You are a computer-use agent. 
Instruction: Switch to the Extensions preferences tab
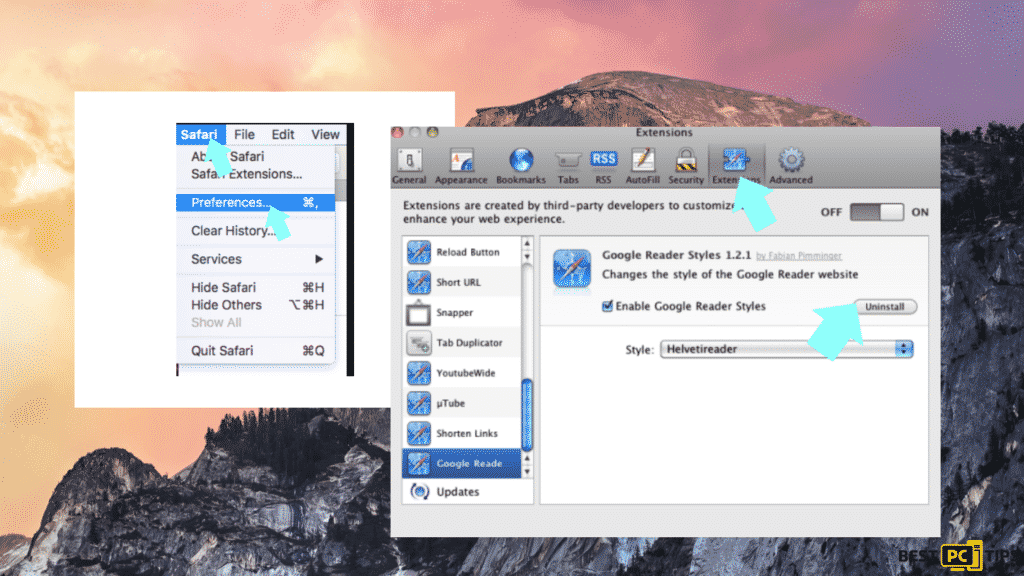coord(735,166)
